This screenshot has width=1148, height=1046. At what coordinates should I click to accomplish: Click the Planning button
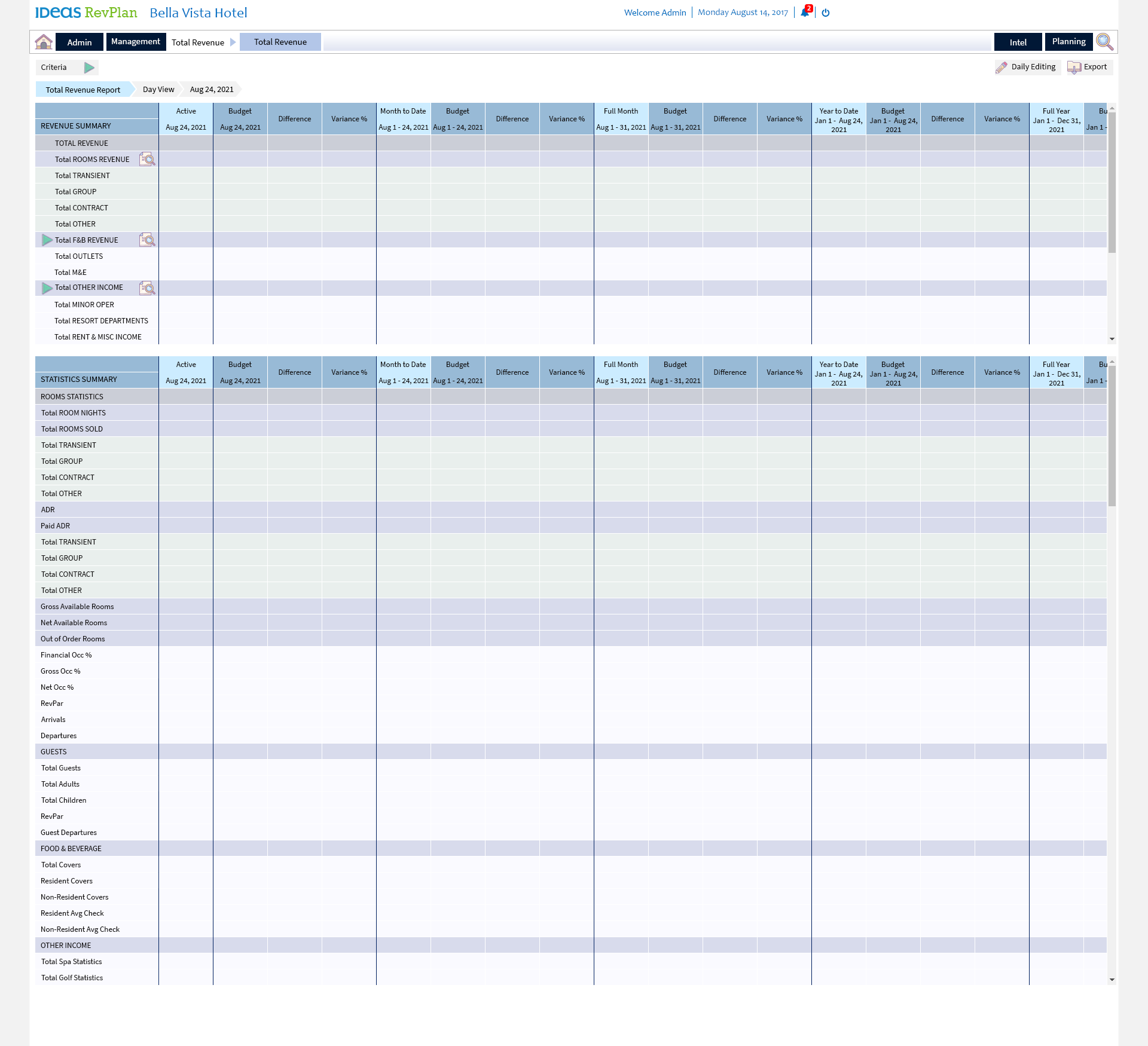coord(1068,42)
